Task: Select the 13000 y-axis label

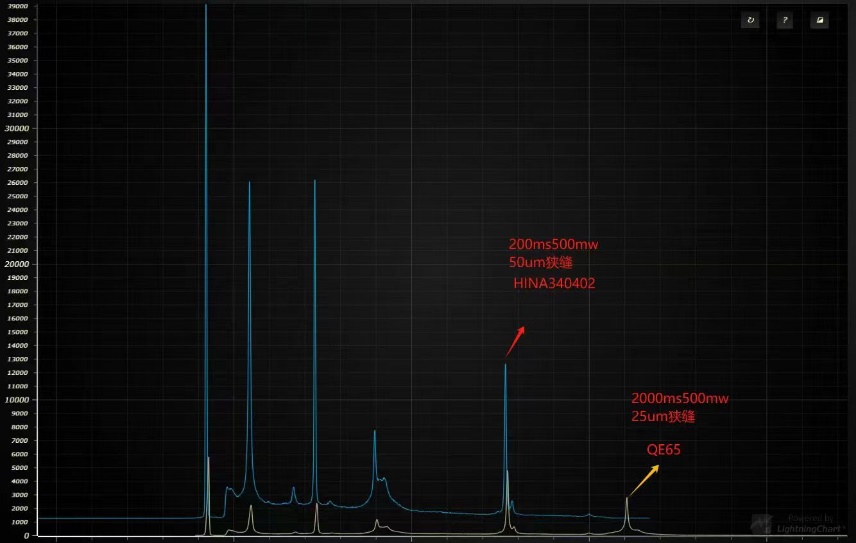Action: coord(17,359)
